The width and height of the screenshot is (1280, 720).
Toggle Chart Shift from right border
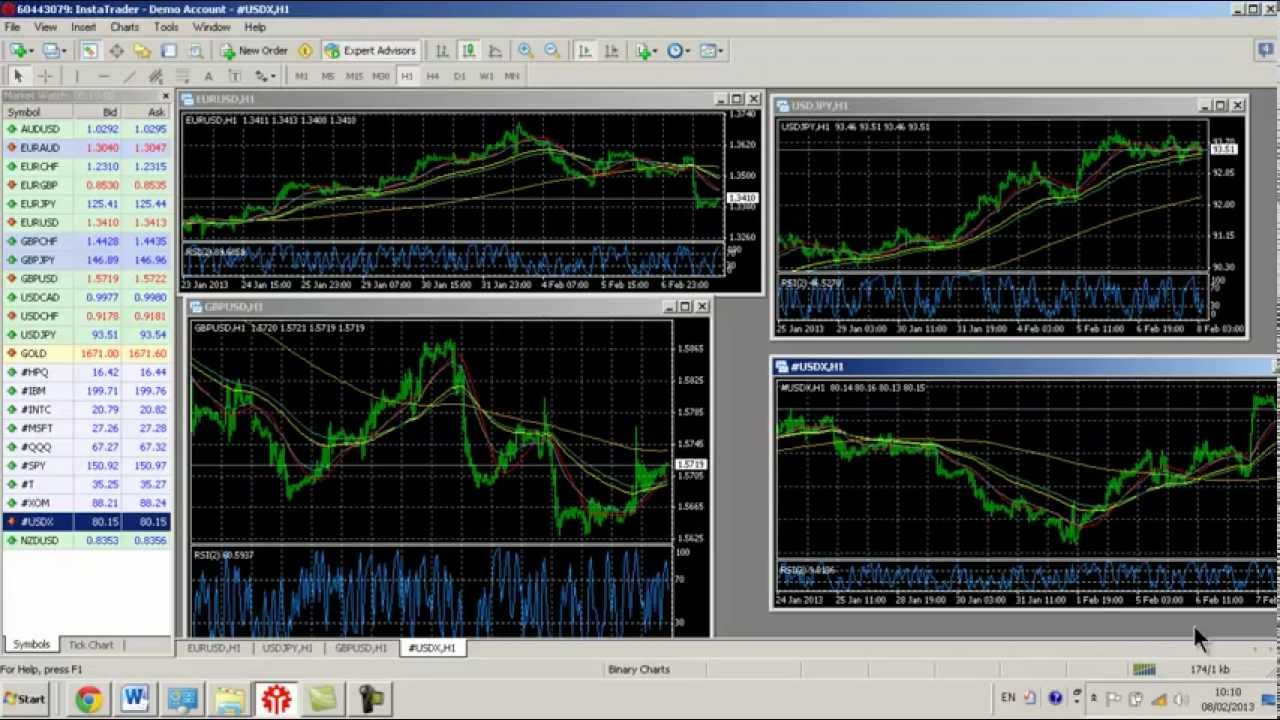(x=611, y=51)
